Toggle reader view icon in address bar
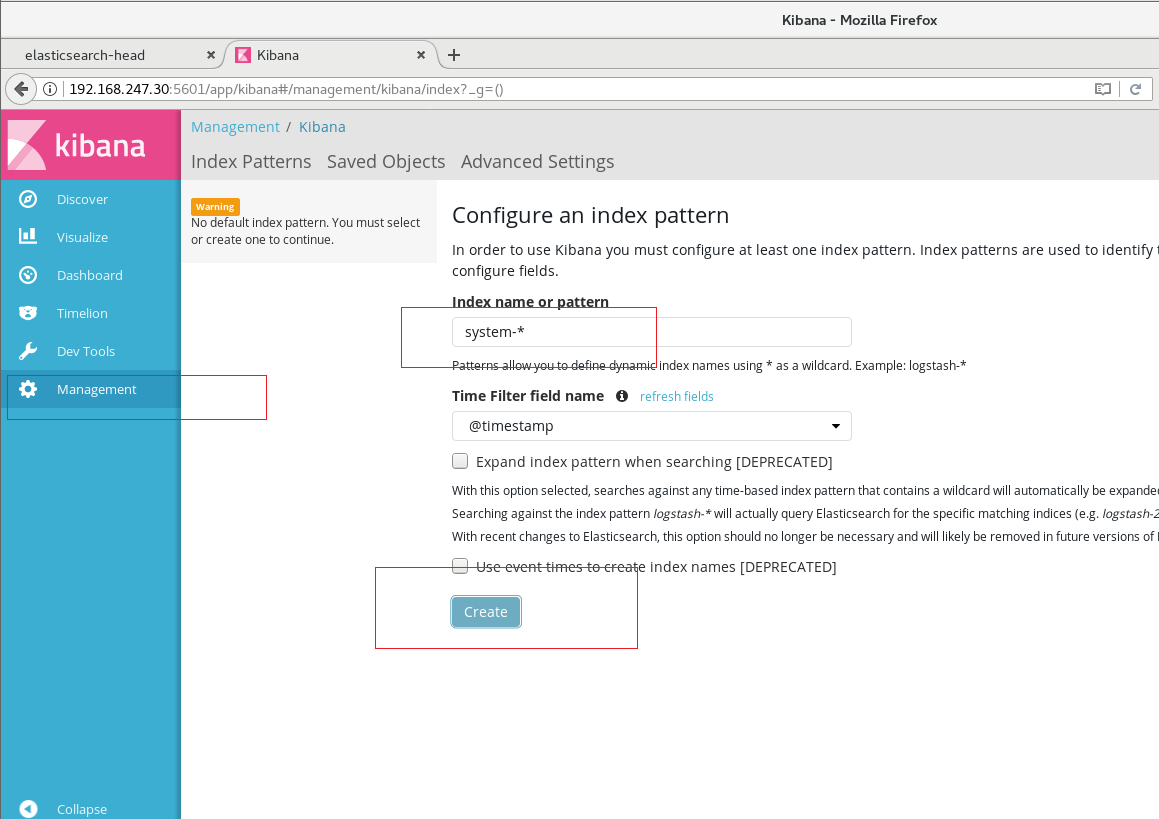Image resolution: width=1159 pixels, height=819 pixels. point(1103,89)
